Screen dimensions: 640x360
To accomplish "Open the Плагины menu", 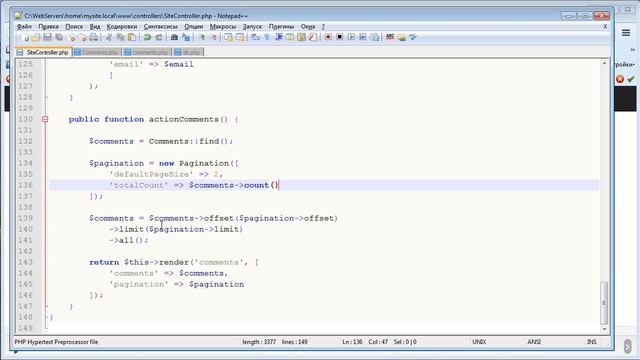I will tap(281, 27).
